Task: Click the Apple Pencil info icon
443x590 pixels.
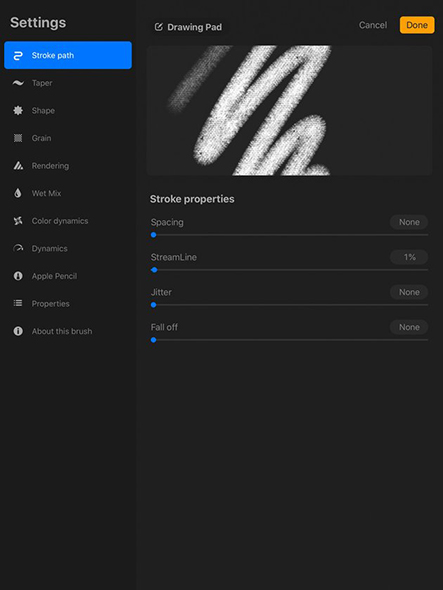Action: [18, 276]
